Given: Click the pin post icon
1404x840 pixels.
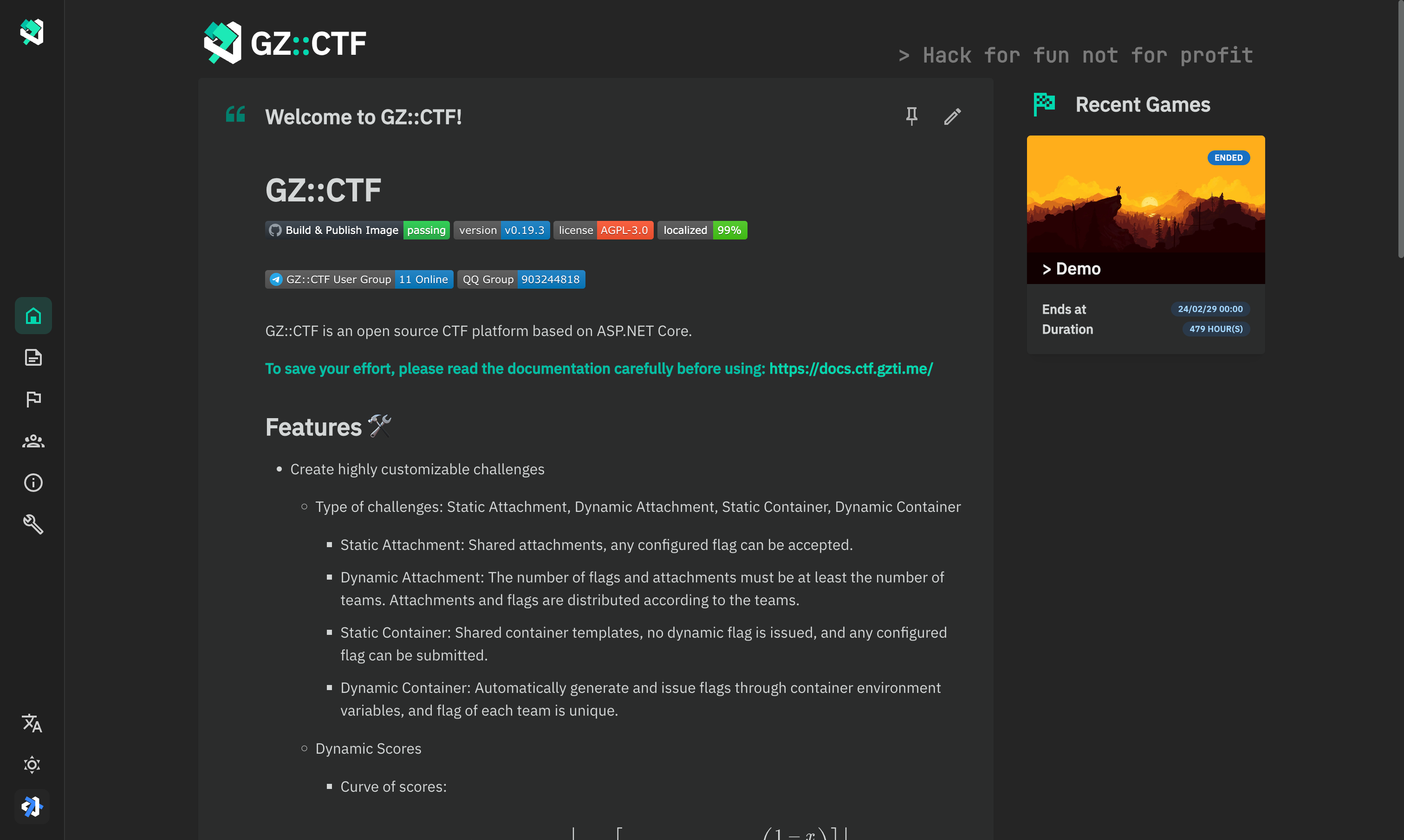Looking at the screenshot, I should 911,116.
